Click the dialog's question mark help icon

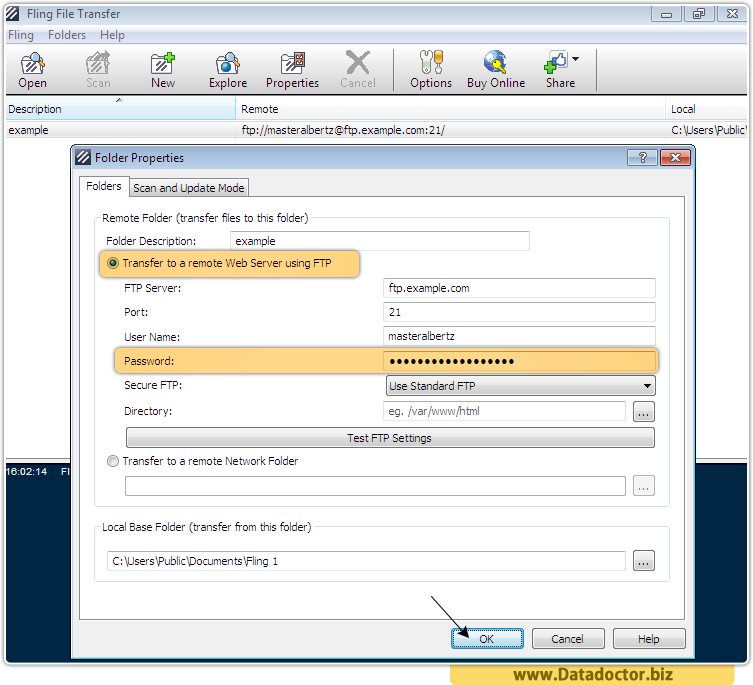642,158
